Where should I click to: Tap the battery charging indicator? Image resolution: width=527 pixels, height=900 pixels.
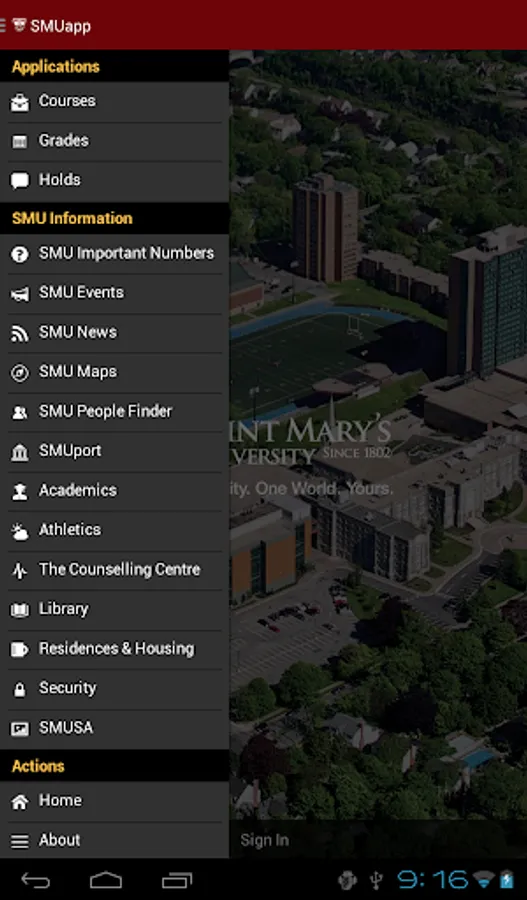point(507,880)
